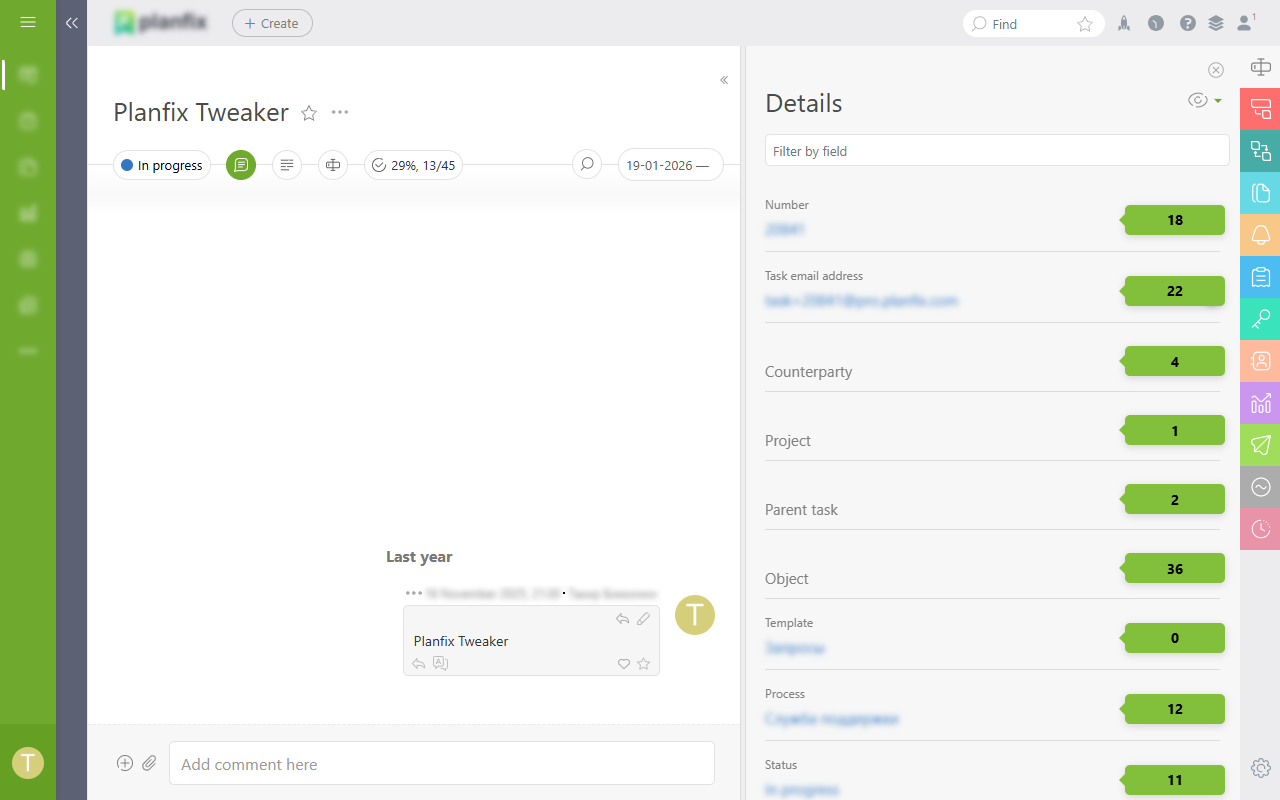Switch to the task description tab
This screenshot has width=1280, height=800.
tap(287, 165)
